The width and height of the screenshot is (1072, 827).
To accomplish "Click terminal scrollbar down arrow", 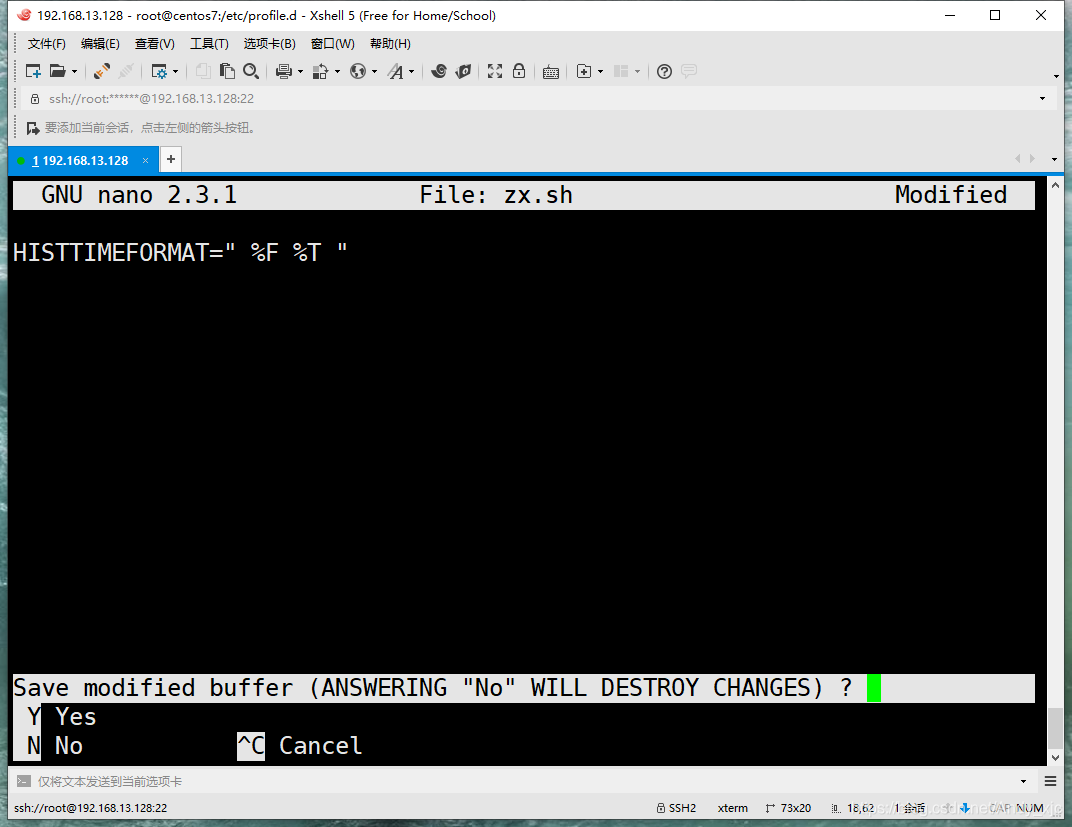I will coord(1056,757).
